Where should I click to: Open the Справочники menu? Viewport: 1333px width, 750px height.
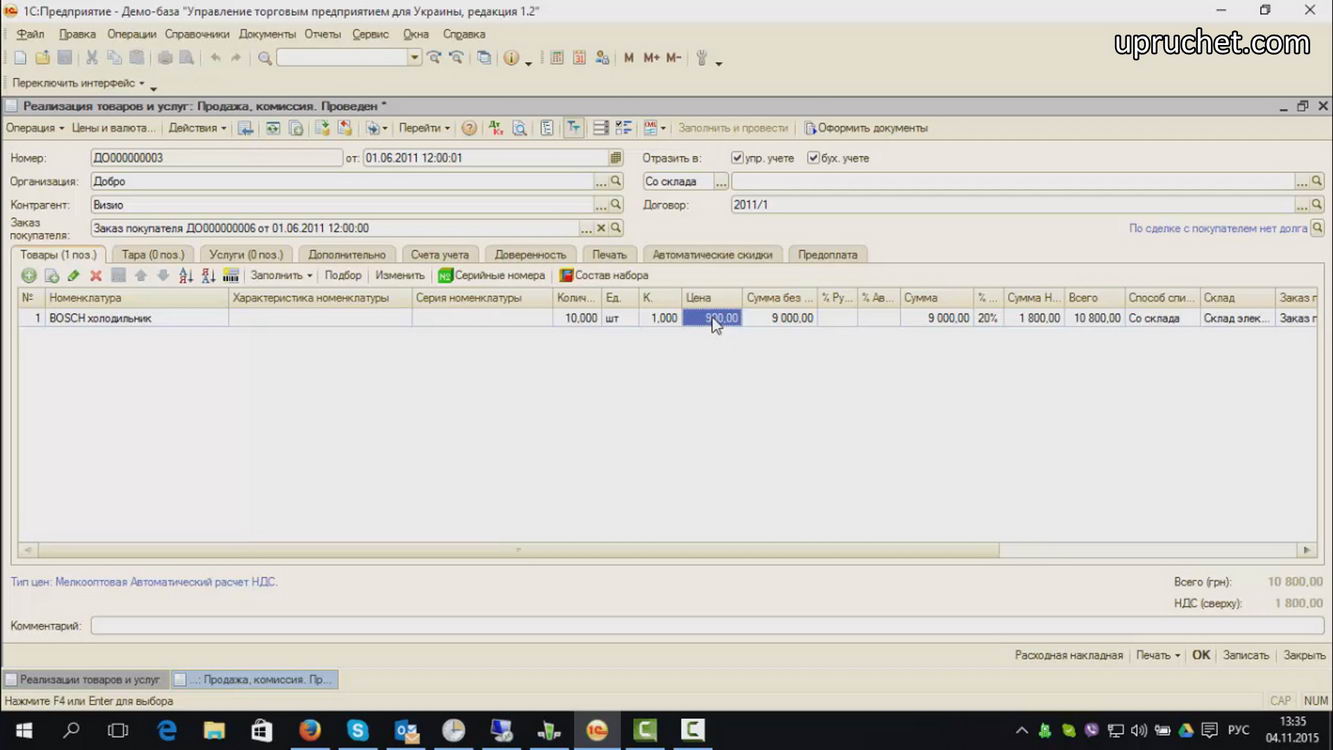pyautogui.click(x=197, y=34)
